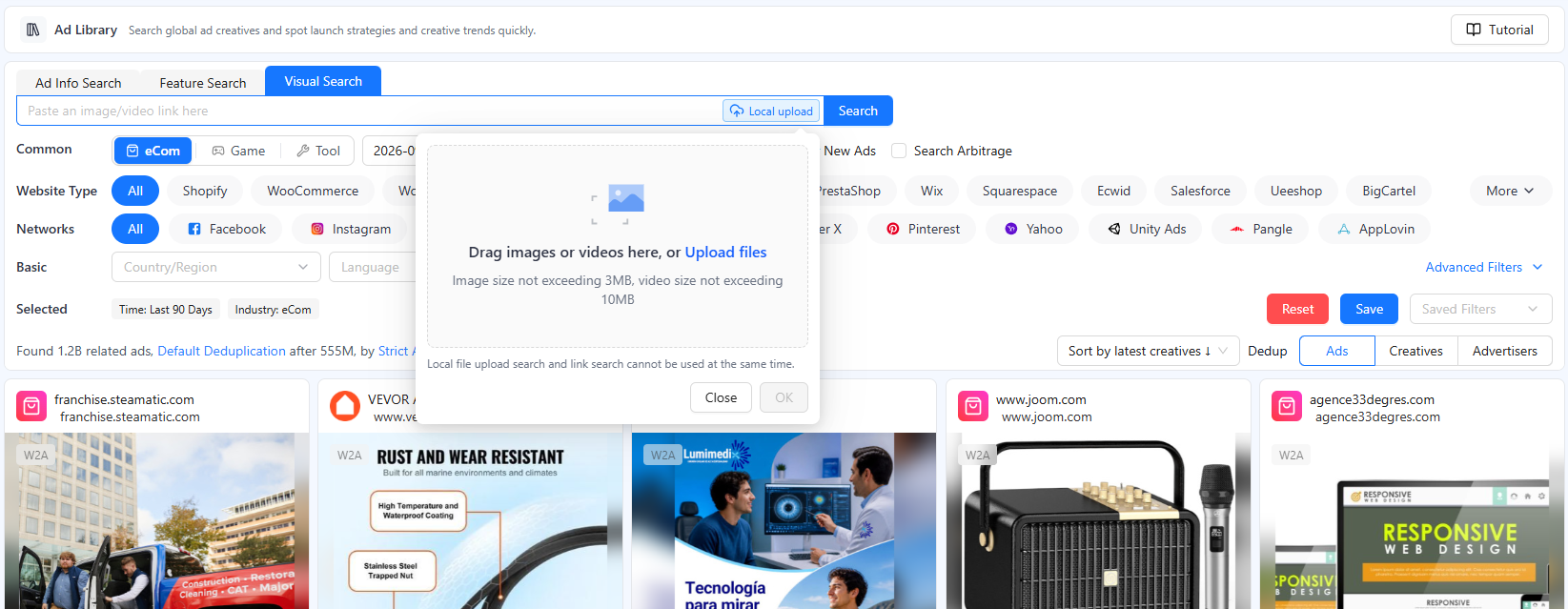The height and width of the screenshot is (609, 1568).
Task: Switch to the Feature Search tab
Action: tap(202, 83)
